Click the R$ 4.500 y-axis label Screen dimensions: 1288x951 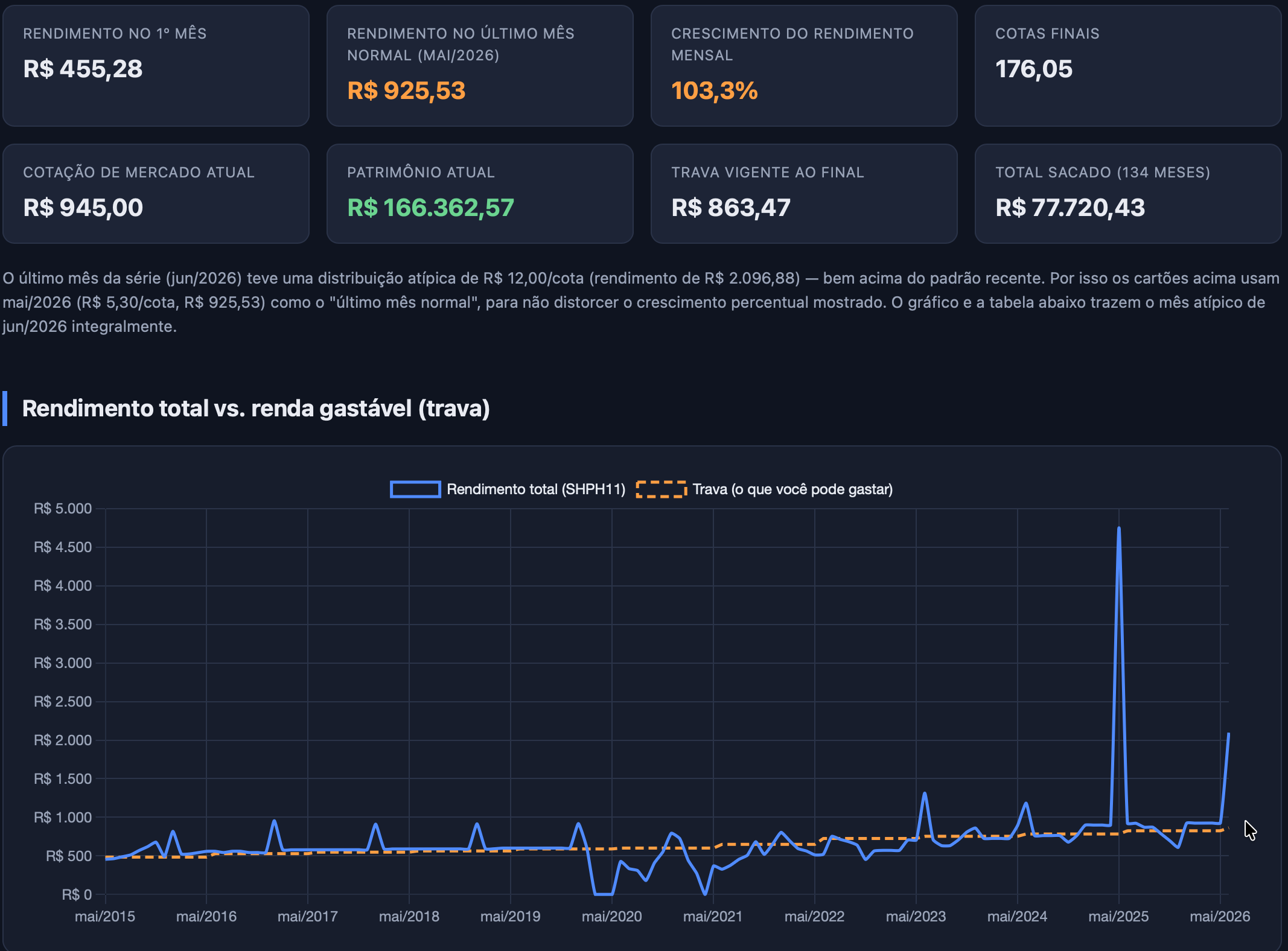pos(63,547)
